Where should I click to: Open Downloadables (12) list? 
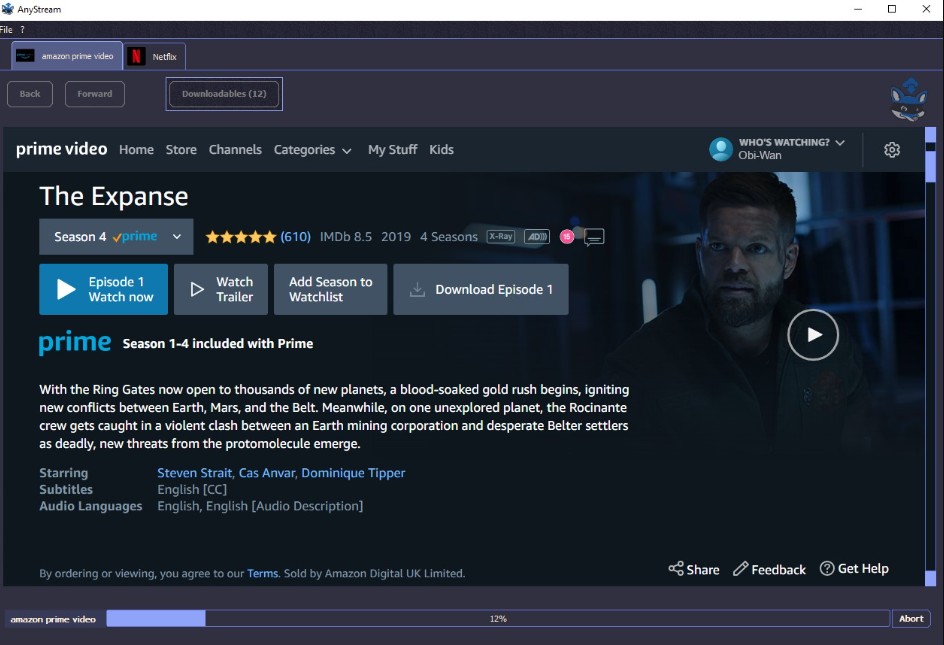(x=224, y=94)
